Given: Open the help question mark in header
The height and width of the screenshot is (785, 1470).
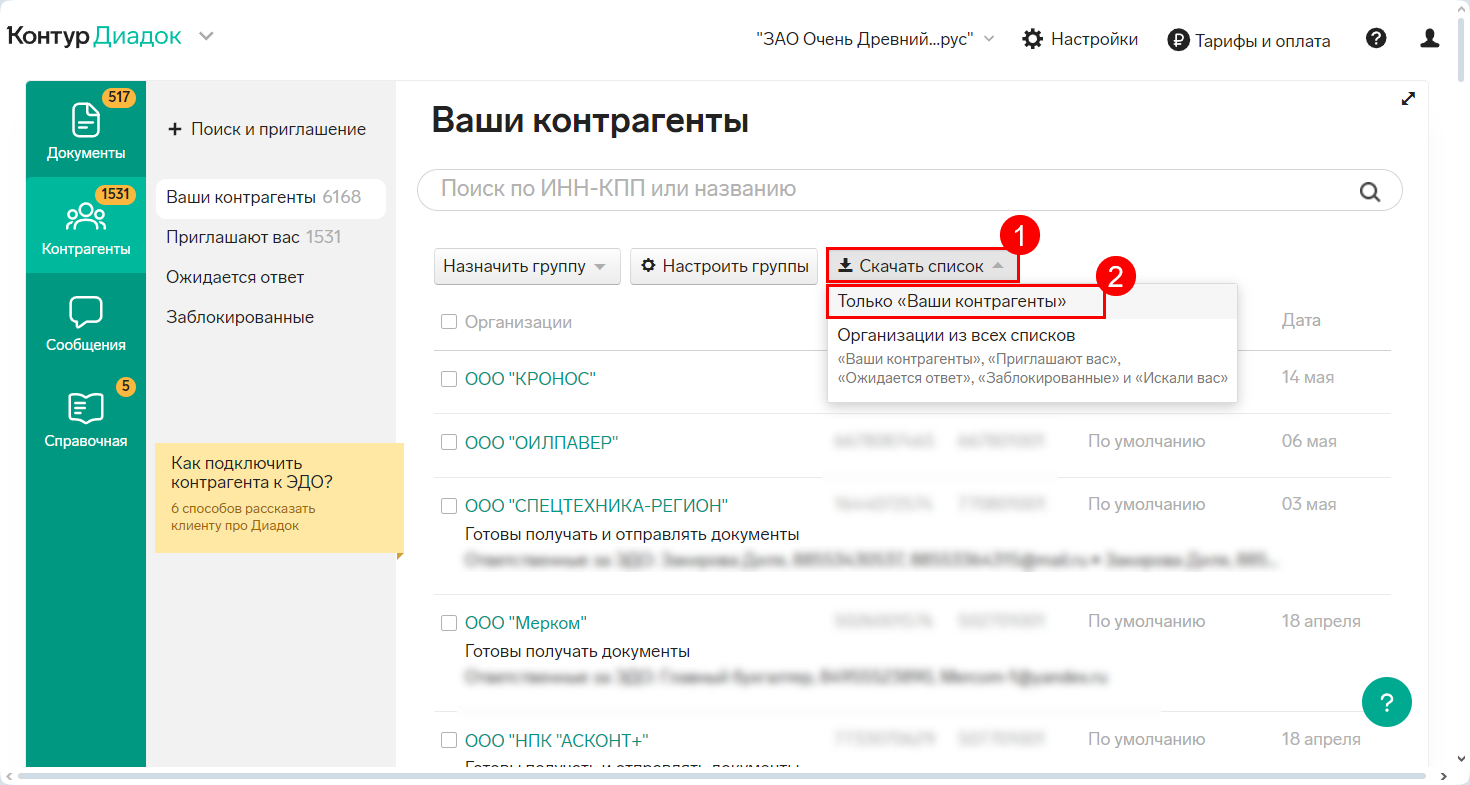Looking at the screenshot, I should click(1376, 39).
